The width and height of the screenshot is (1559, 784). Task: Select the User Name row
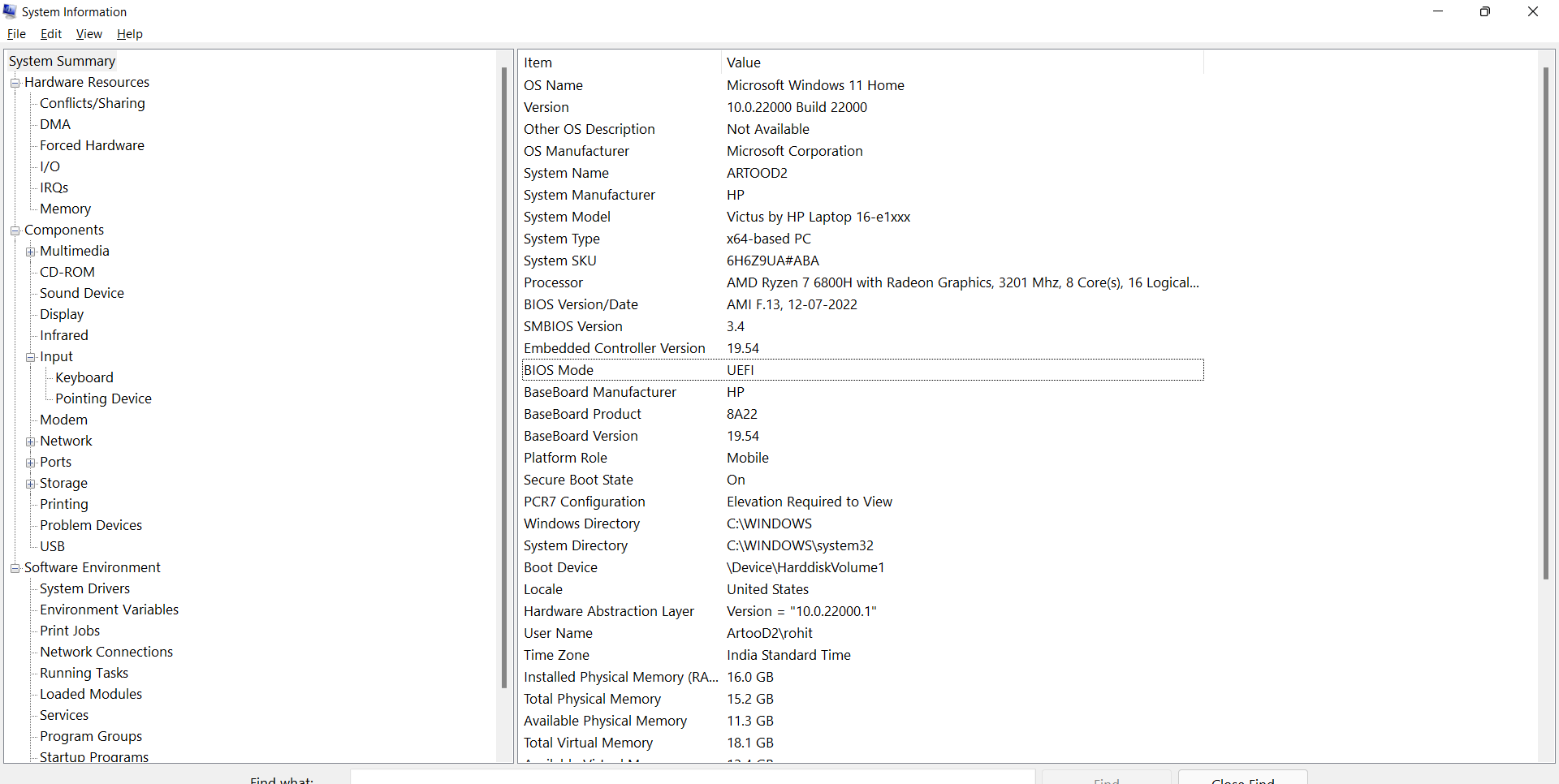pyautogui.click(x=862, y=633)
